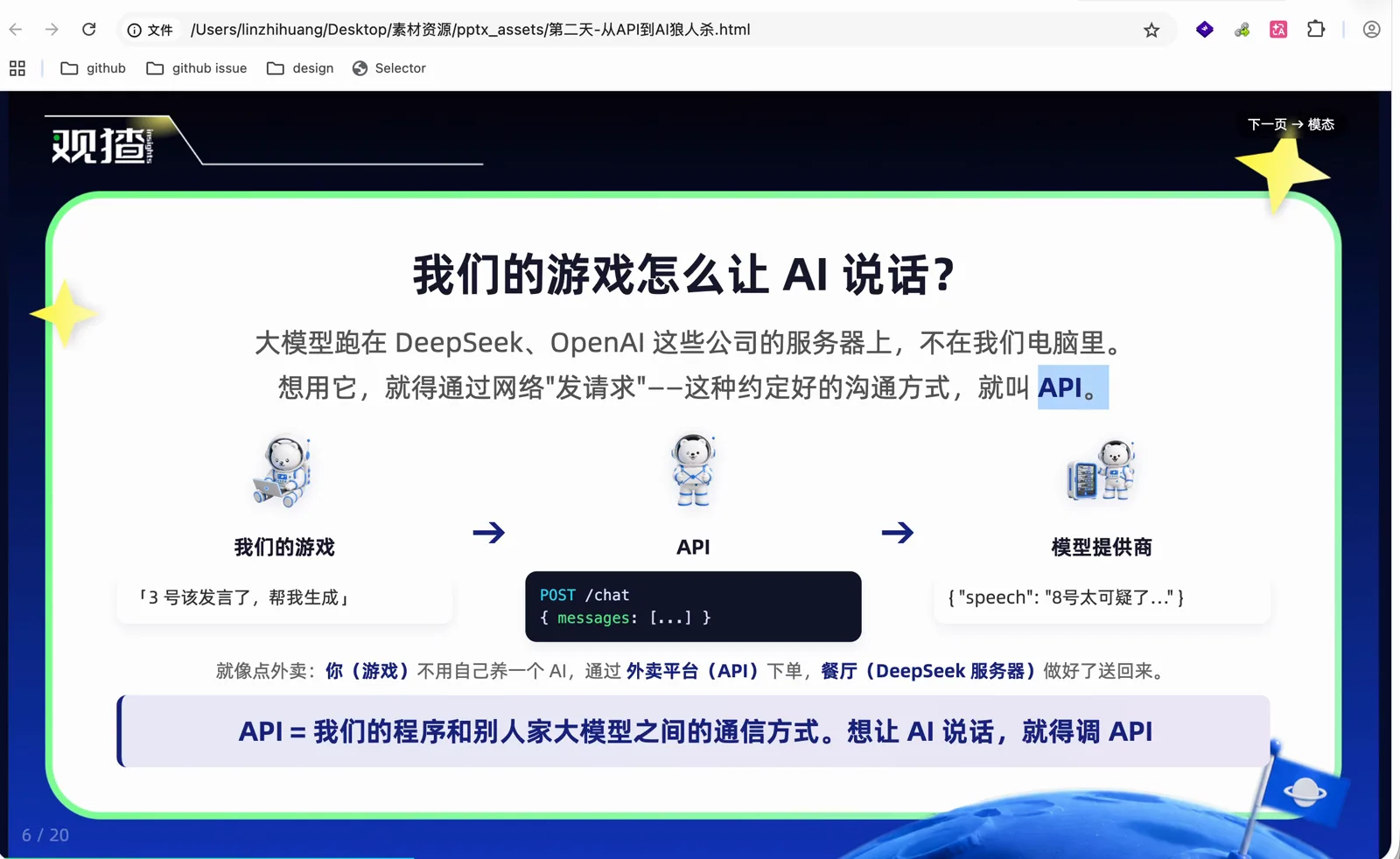
Task: Click the standing astronaut bear above API
Action: pyautogui.click(x=693, y=471)
